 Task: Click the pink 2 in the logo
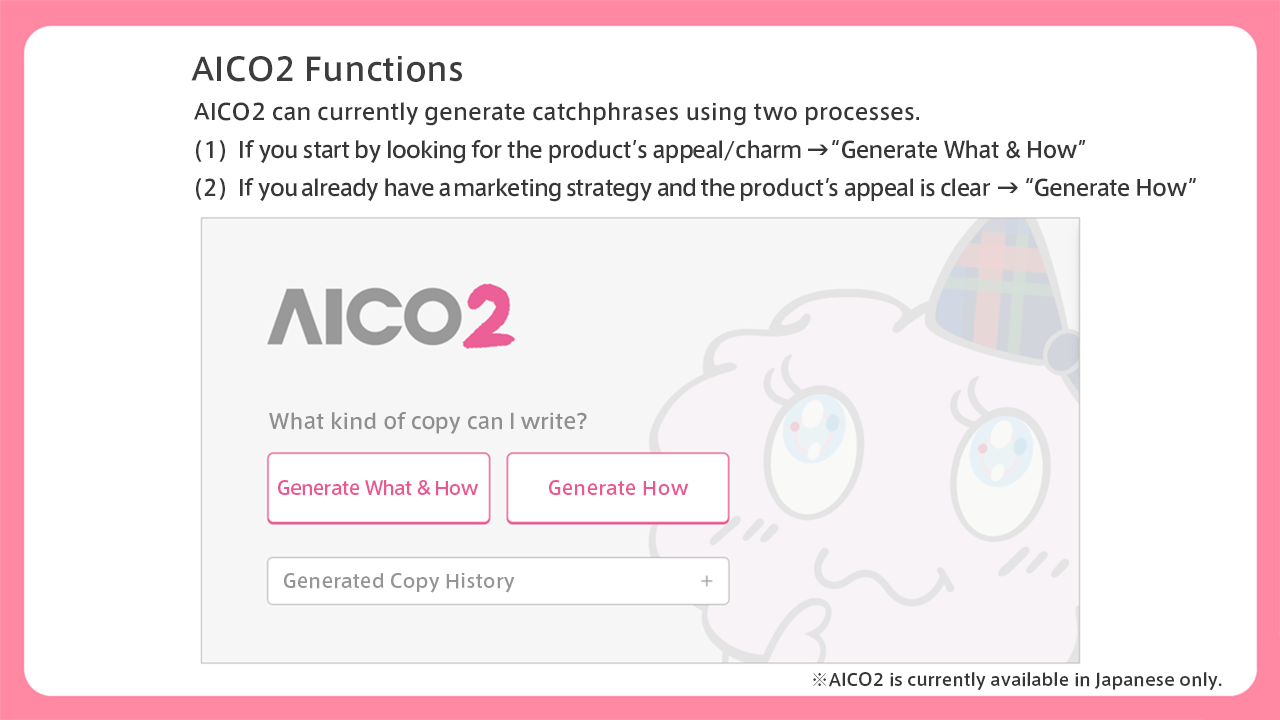coord(488,317)
